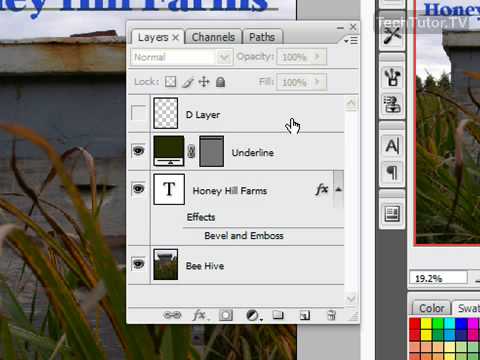Select the D Layer thumbnail
This screenshot has height=360, width=480.
[166, 113]
